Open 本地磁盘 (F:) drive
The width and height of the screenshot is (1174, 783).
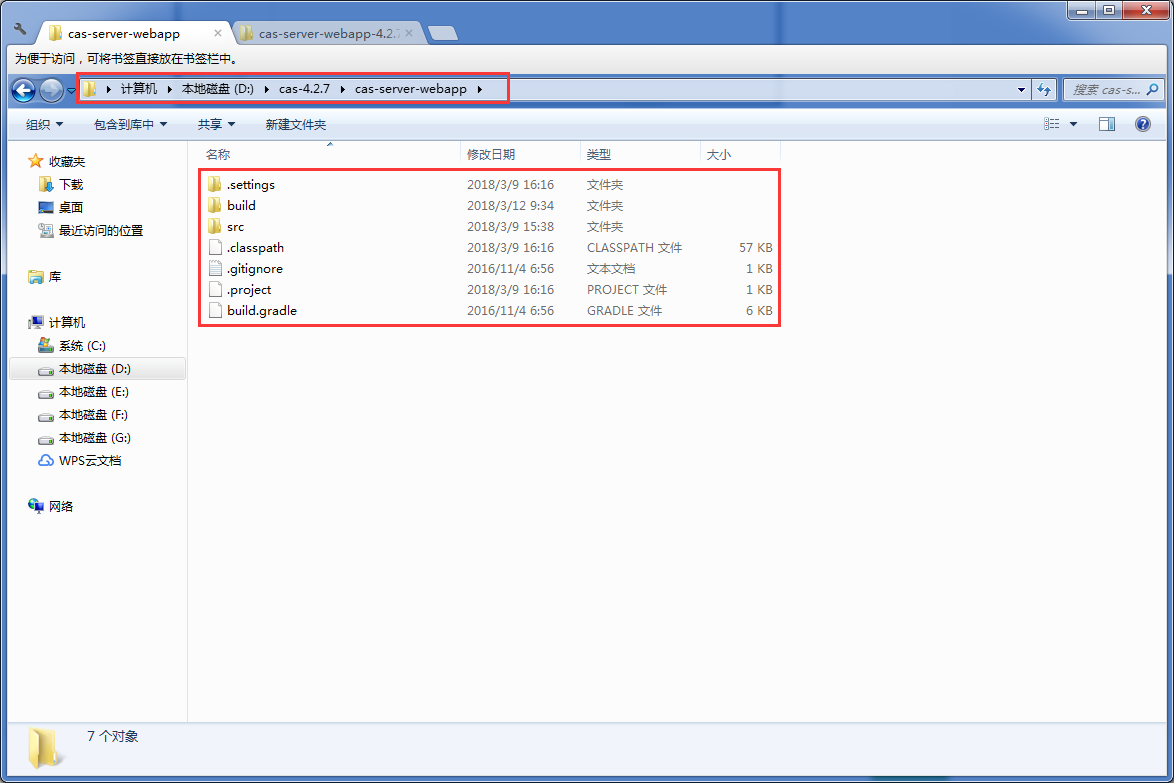(x=93, y=415)
